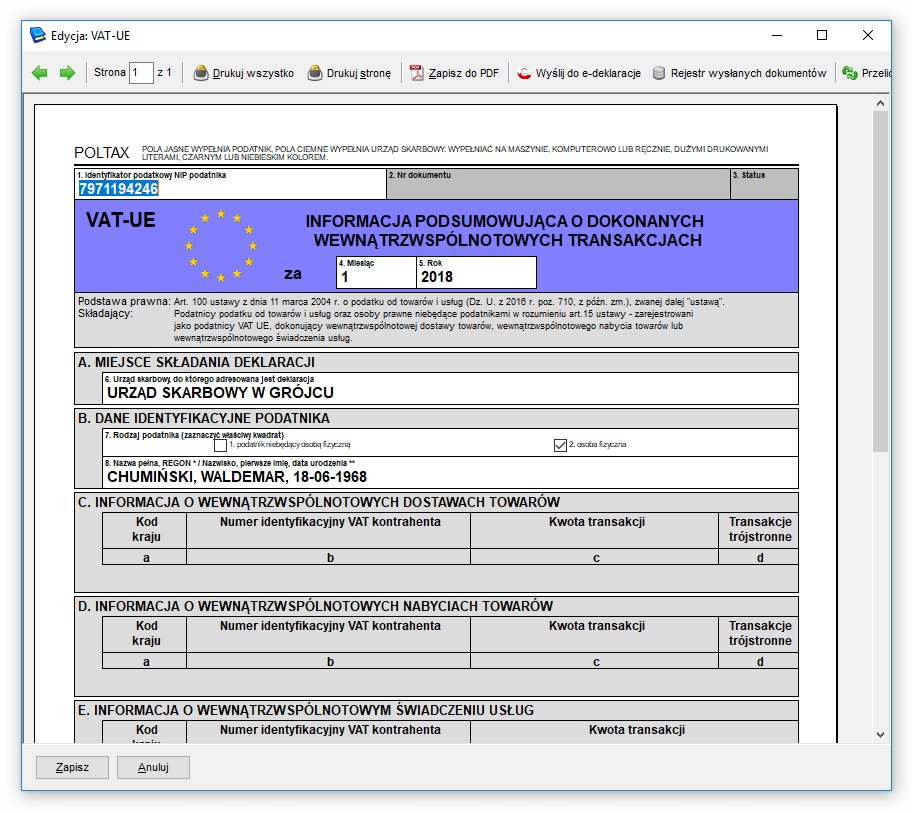Screen dimensions: 912x813
Task: Click the Przelicz icon in toolbar
Action: [850, 73]
